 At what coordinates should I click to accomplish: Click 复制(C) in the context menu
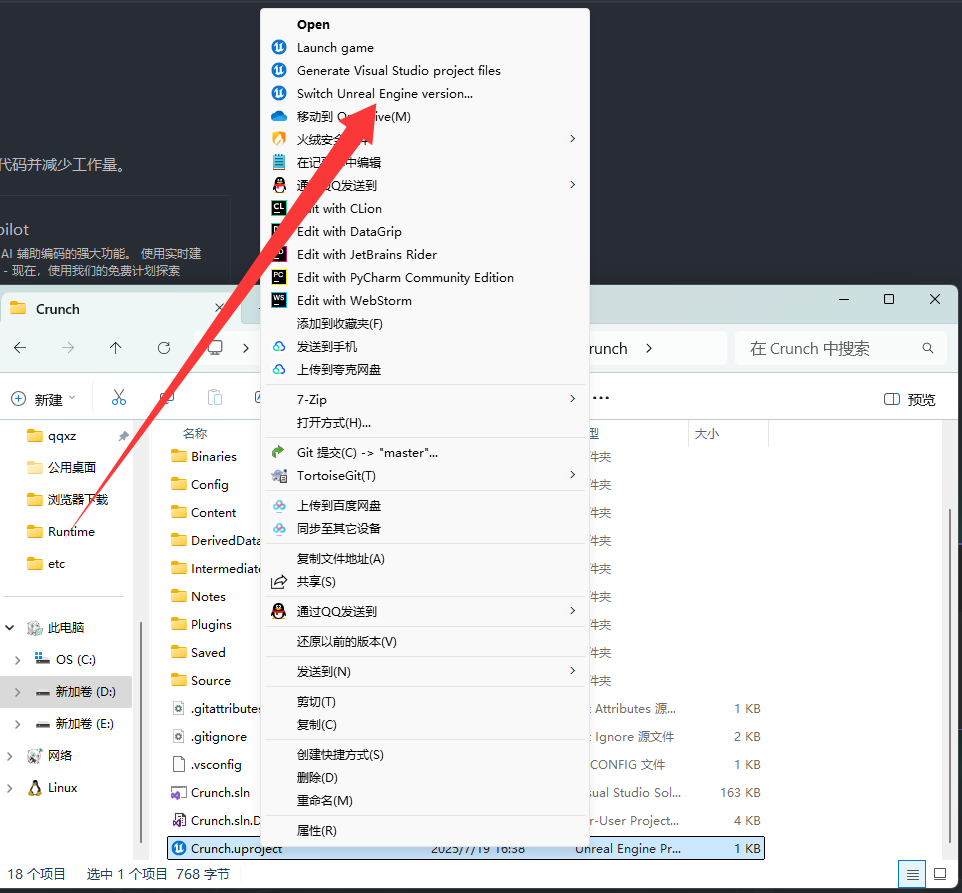pyautogui.click(x=317, y=725)
